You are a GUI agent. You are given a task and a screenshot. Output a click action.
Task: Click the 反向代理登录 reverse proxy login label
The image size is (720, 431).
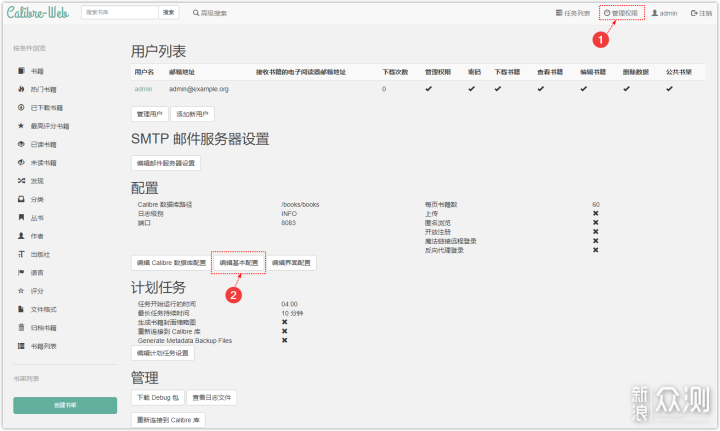(444, 251)
